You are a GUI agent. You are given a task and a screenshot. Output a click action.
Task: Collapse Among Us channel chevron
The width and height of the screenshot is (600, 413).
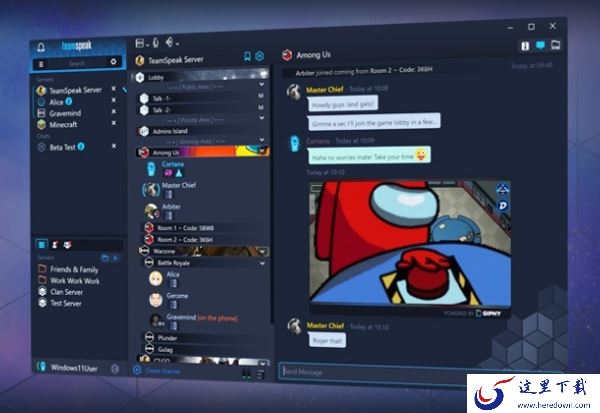coord(262,151)
